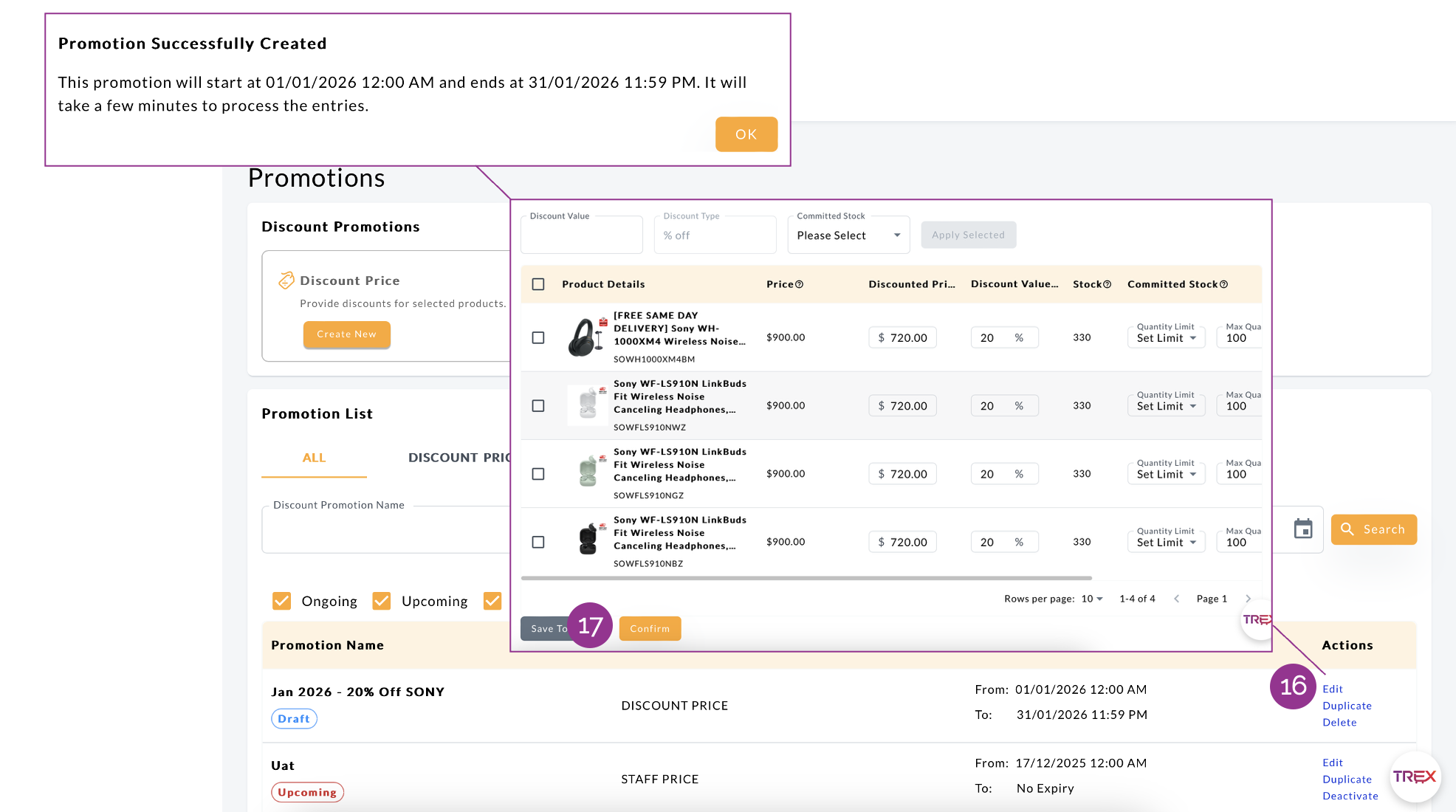The image size is (1456, 812).
Task: Open the Committed Stock Please Select dropdown
Action: [848, 235]
